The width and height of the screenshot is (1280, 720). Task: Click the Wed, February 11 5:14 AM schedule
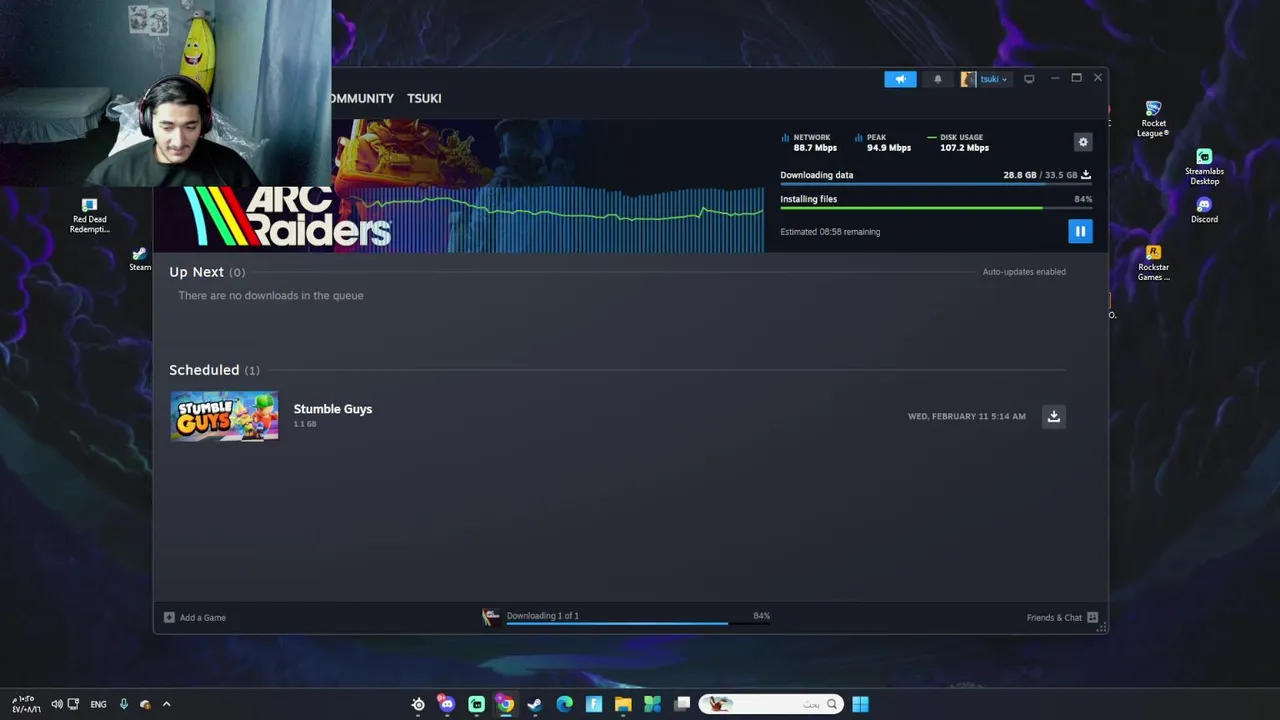(x=967, y=416)
